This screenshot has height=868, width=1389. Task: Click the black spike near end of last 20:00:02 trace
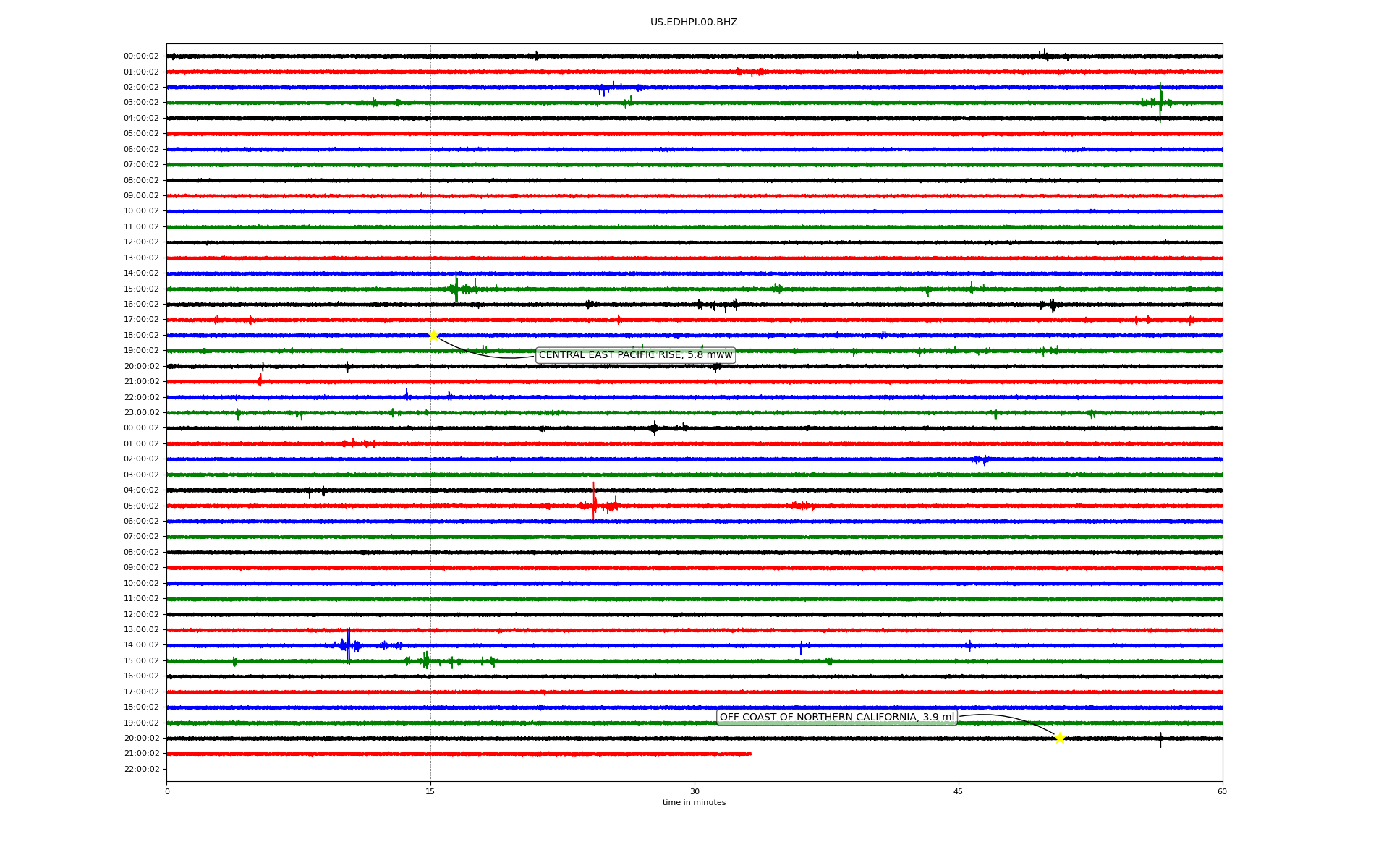[x=1160, y=739]
